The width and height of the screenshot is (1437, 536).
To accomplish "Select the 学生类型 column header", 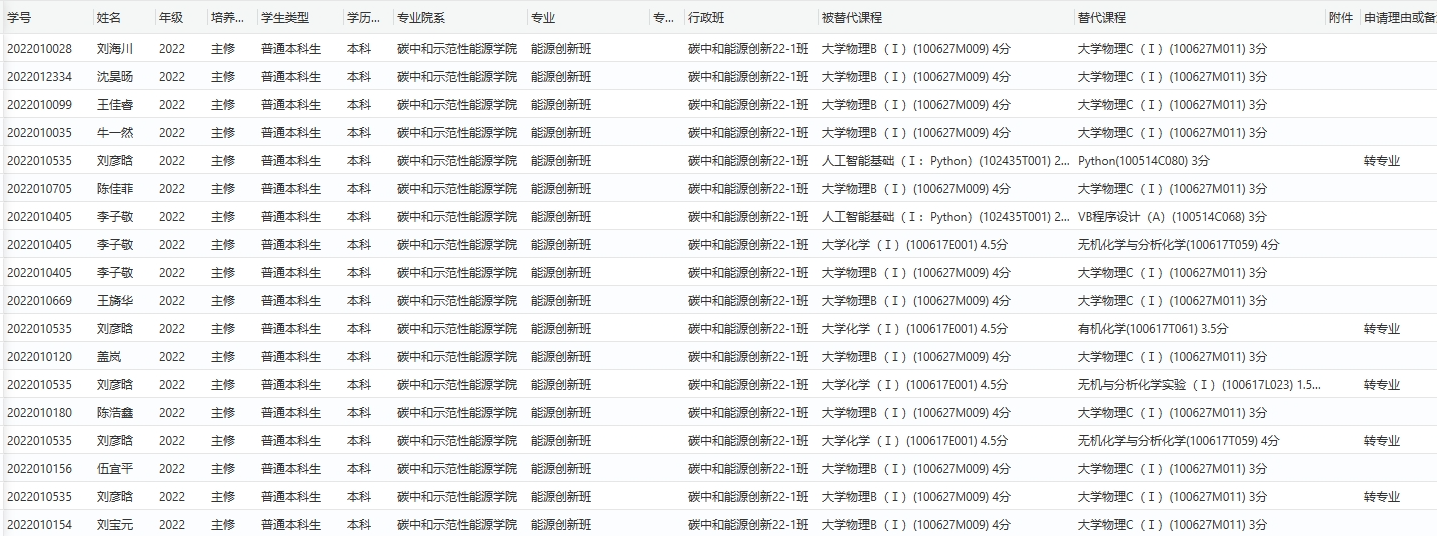I will tap(285, 18).
